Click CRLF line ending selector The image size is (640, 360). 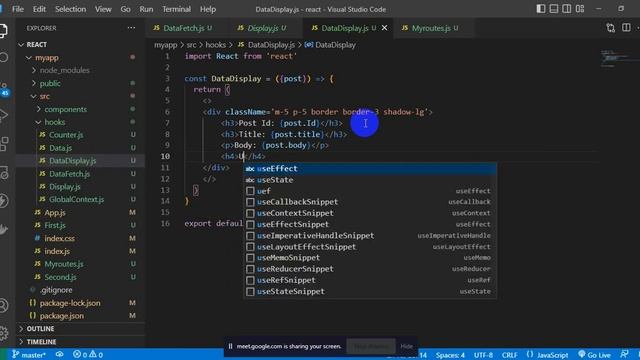coord(509,355)
